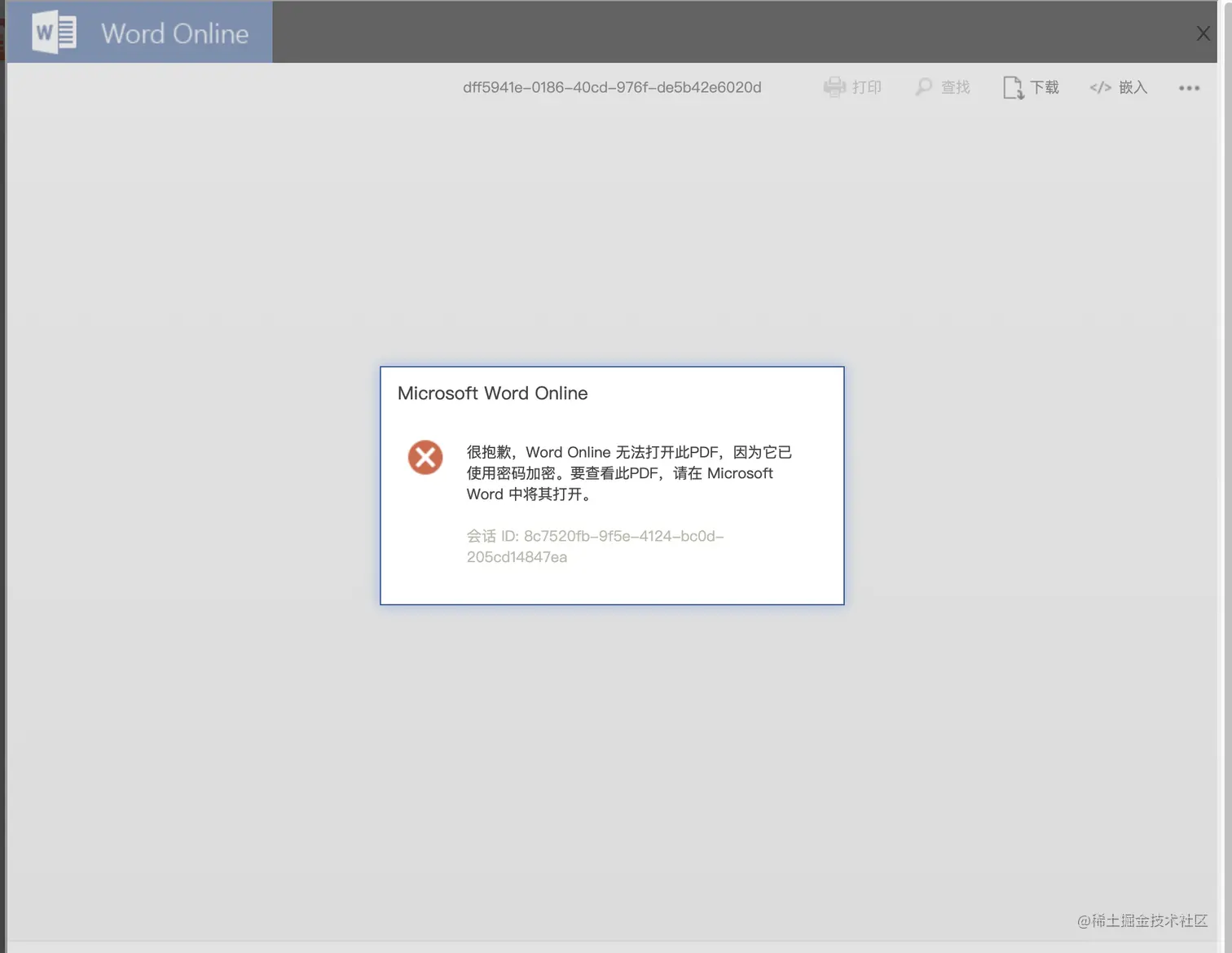
Task: Click the error line starting with 很抱歉
Action: pyautogui.click(x=629, y=452)
